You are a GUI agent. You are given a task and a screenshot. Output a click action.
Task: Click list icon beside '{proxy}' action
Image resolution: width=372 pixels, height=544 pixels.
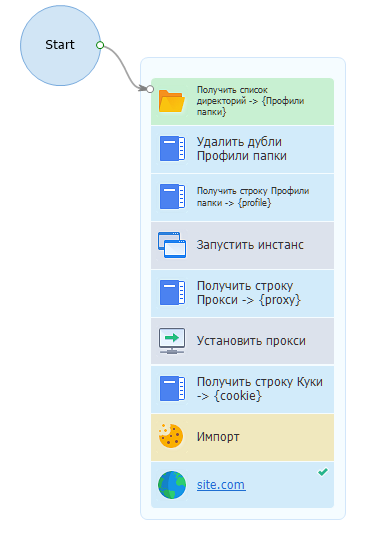172,292
